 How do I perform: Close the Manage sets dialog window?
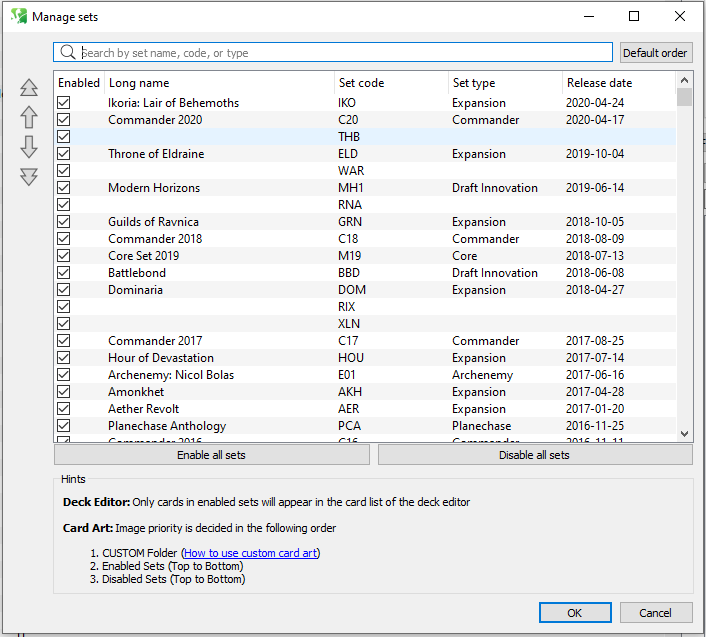point(679,16)
